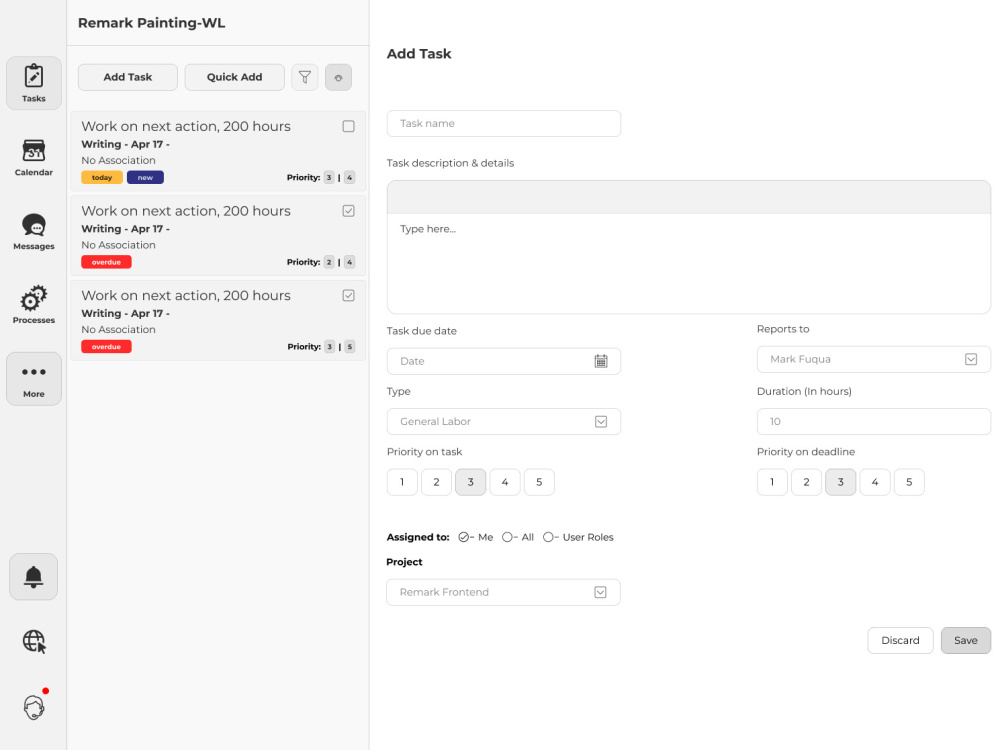Screen dimensions: 1000x750
Task: Set priority on deadline to 4
Action: click(874, 482)
